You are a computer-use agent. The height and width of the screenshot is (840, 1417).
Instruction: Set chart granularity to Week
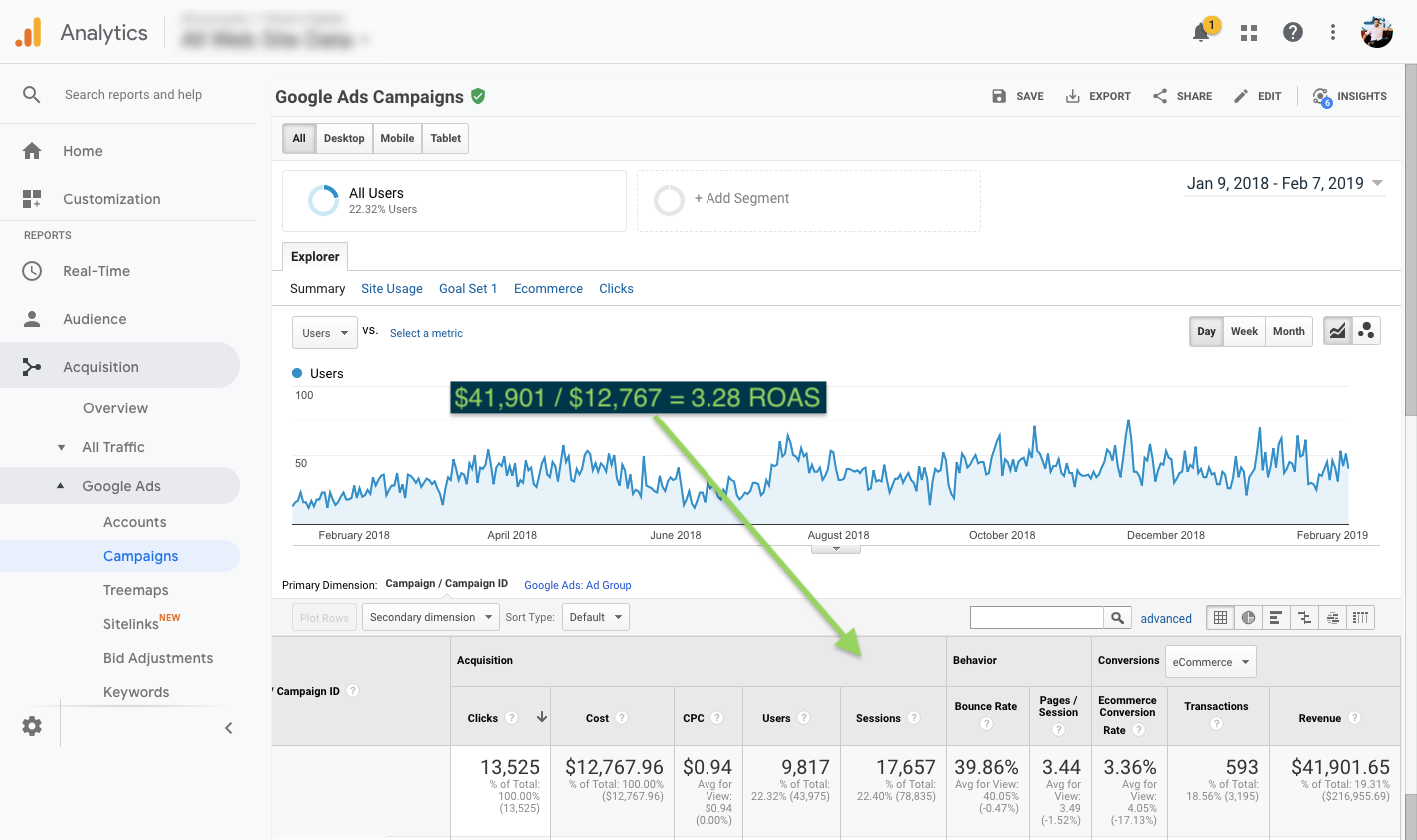(1244, 331)
